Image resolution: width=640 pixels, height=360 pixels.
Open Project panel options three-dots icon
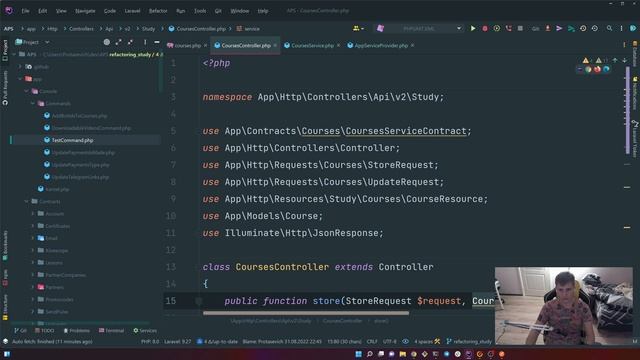(145, 42)
